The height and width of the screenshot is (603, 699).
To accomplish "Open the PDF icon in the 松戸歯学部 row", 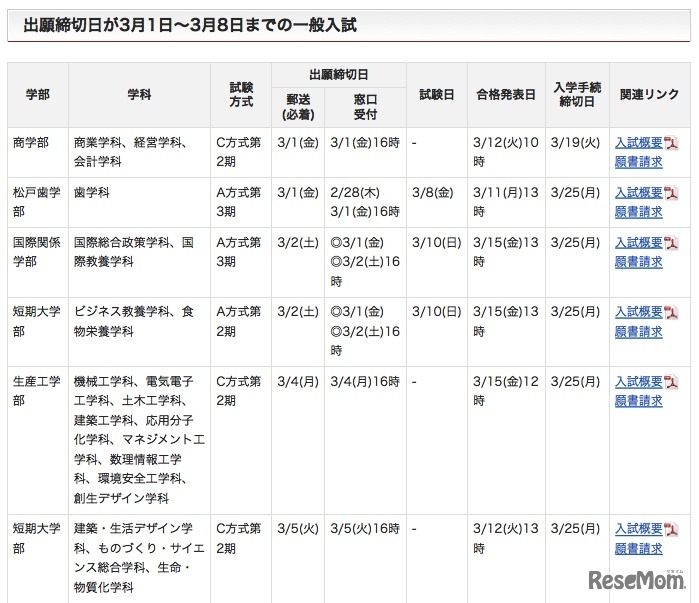I will [x=671, y=193].
